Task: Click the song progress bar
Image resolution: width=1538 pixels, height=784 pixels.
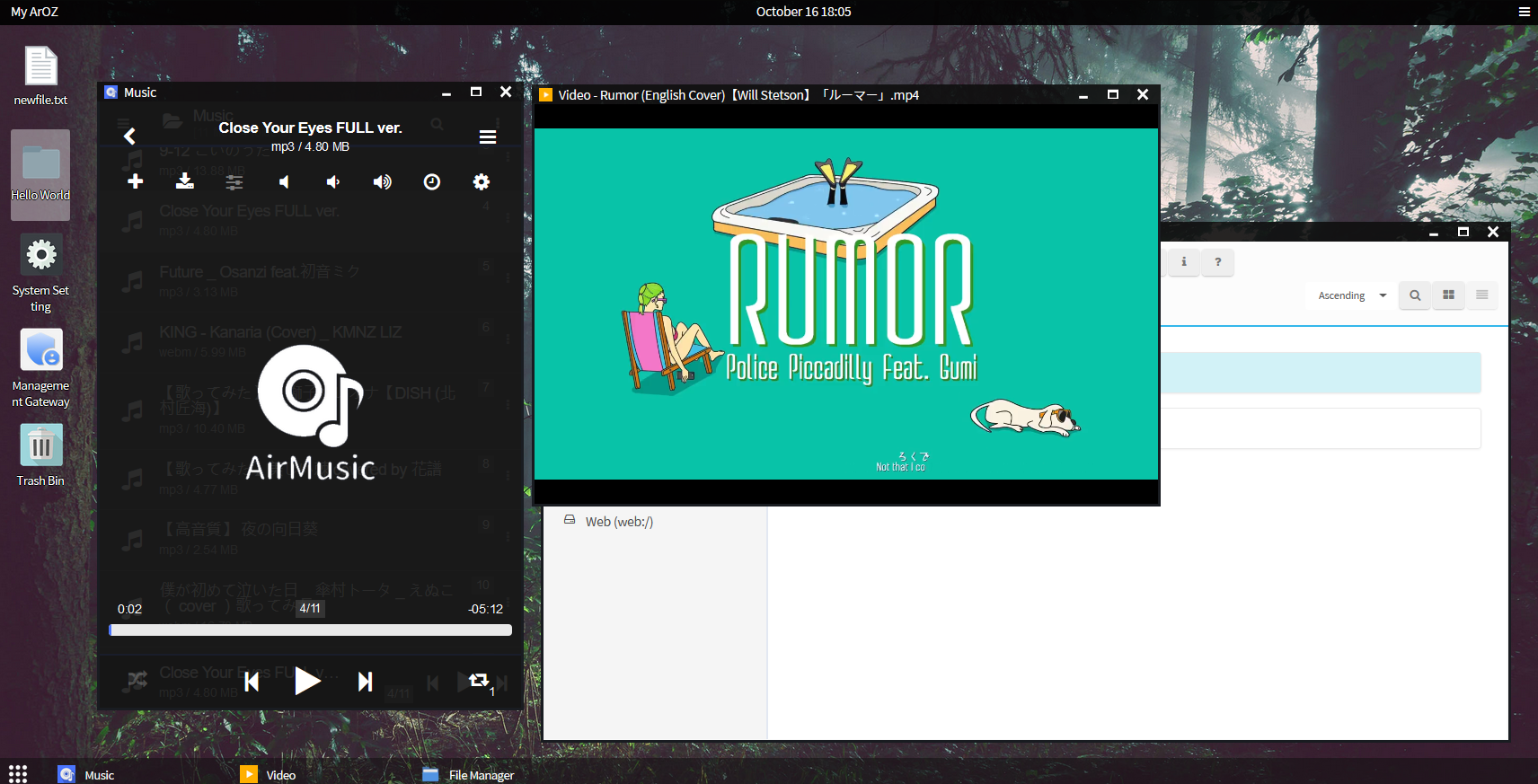Action: pyautogui.click(x=310, y=630)
